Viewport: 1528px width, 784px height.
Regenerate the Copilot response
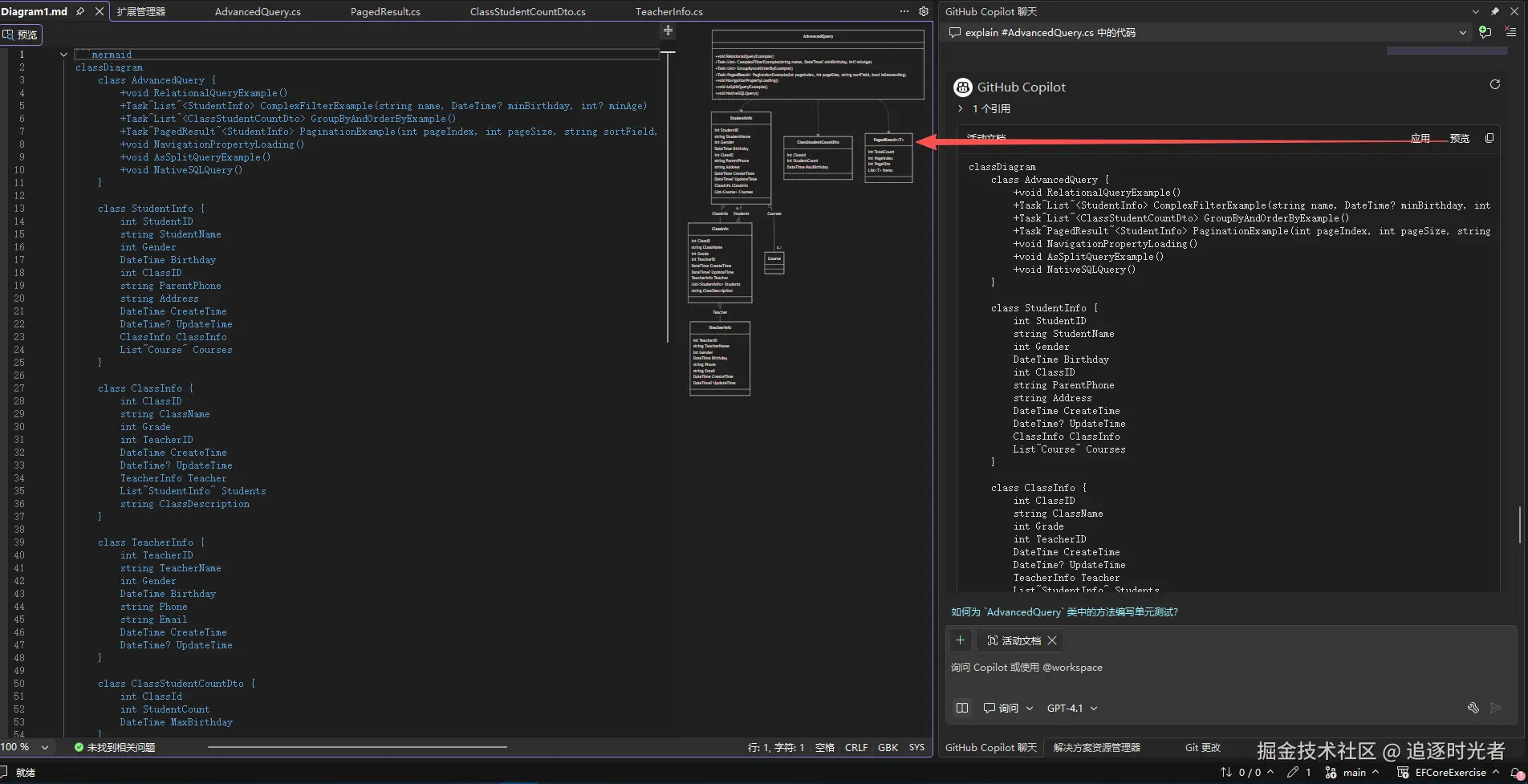(1494, 84)
